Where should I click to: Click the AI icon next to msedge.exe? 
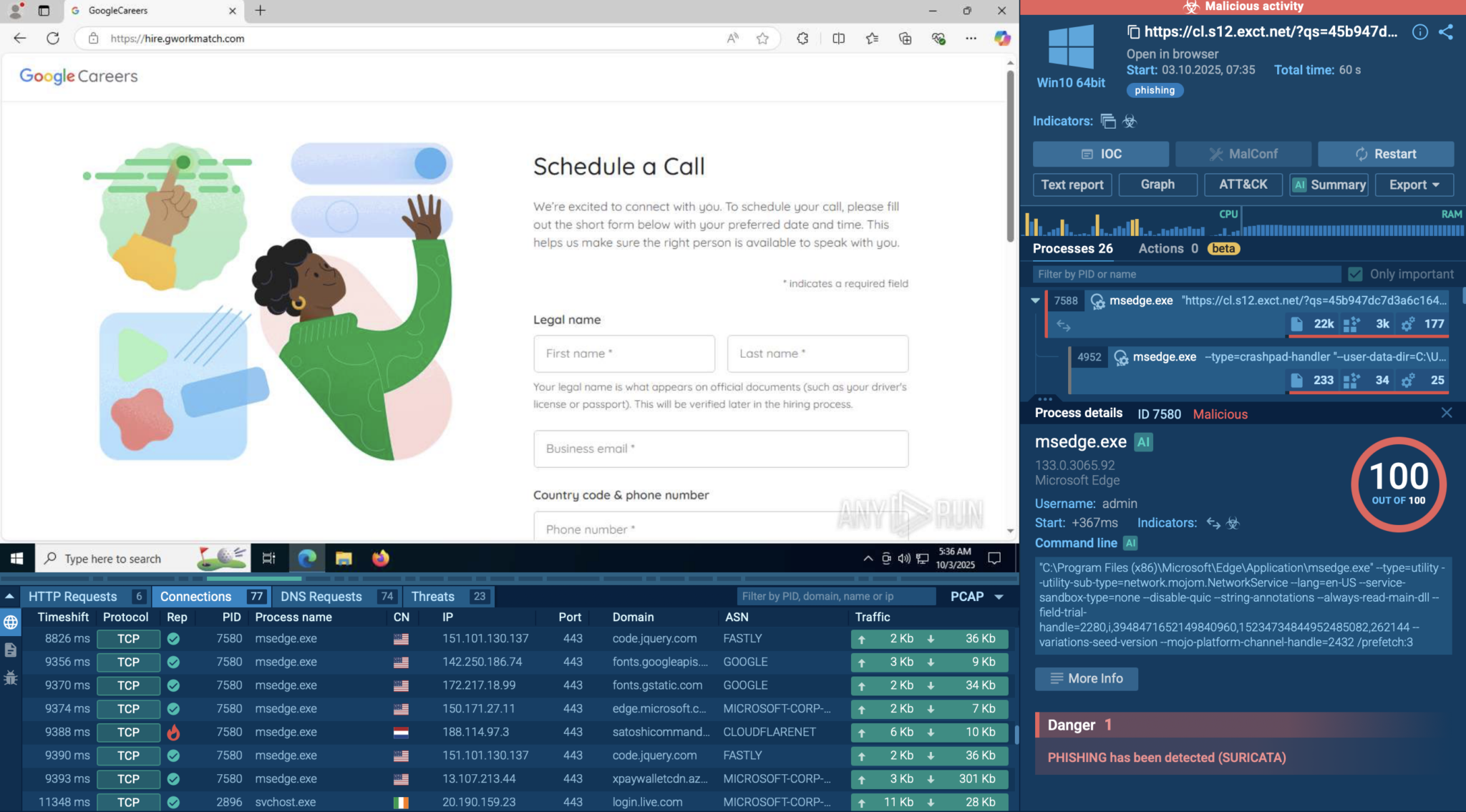coord(1142,441)
